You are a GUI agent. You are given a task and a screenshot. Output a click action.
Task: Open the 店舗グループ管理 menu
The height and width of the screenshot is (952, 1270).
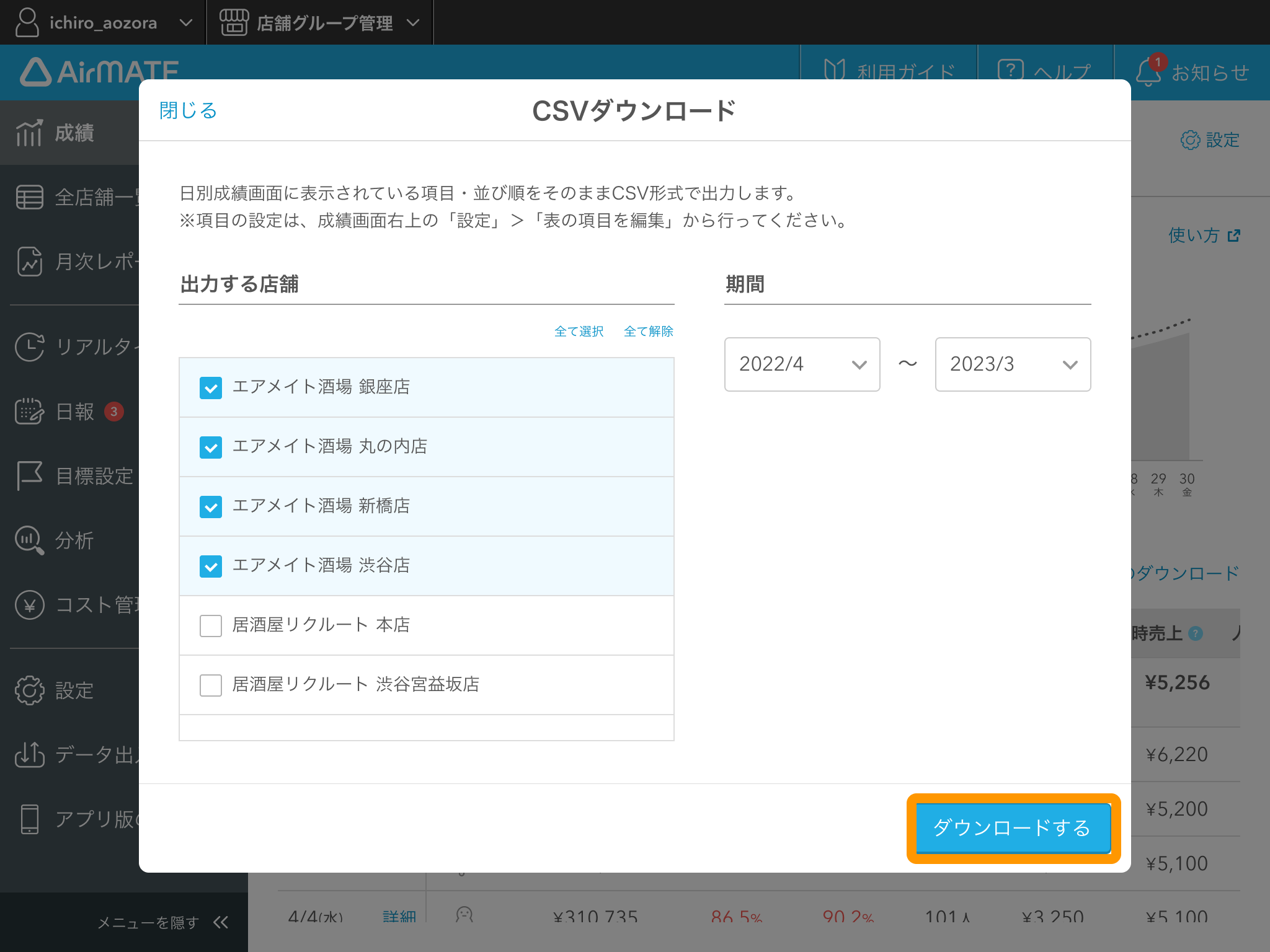(x=320, y=22)
